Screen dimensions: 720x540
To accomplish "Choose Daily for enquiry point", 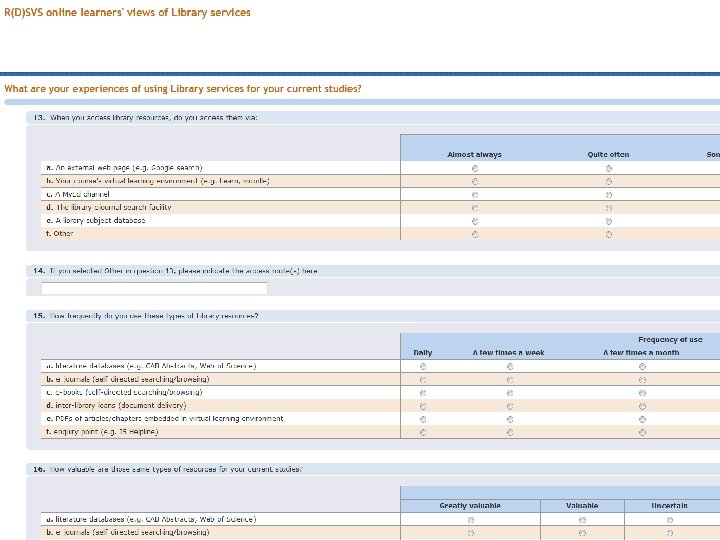I will coord(423,432).
